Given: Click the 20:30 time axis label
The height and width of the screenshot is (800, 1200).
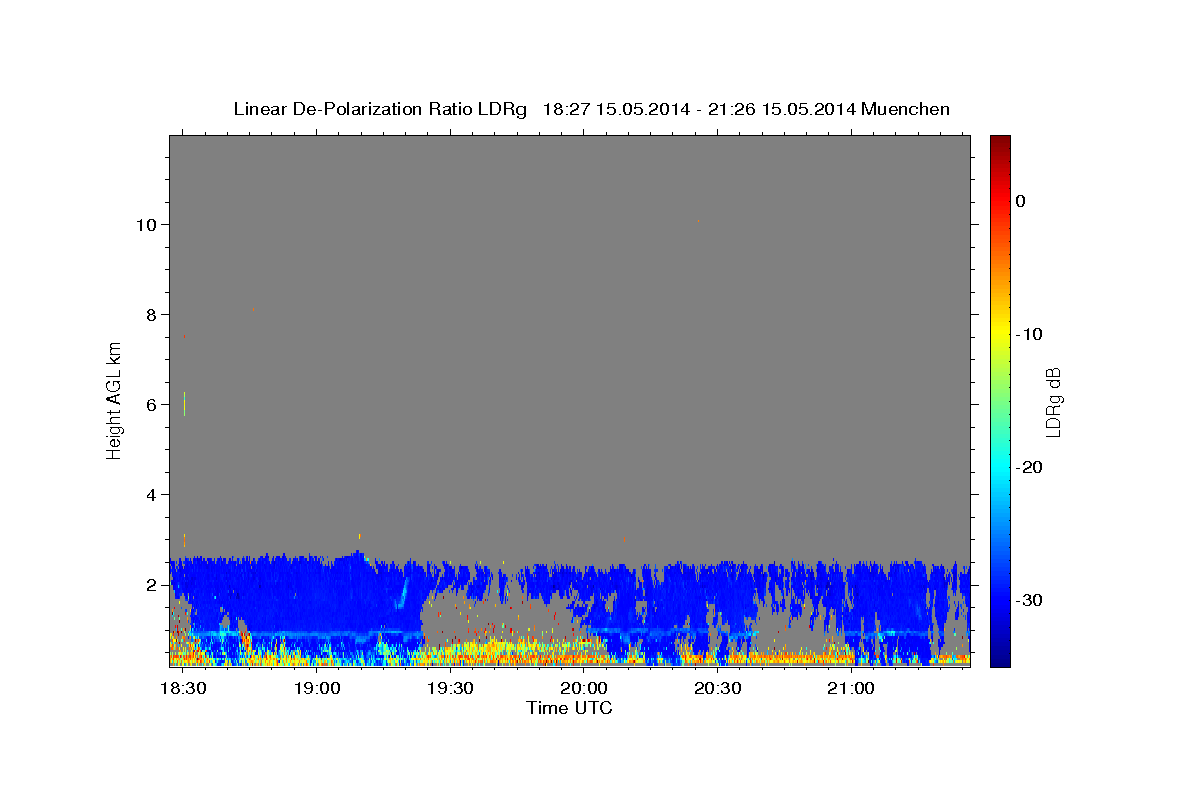Looking at the screenshot, I should pyautogui.click(x=717, y=689).
